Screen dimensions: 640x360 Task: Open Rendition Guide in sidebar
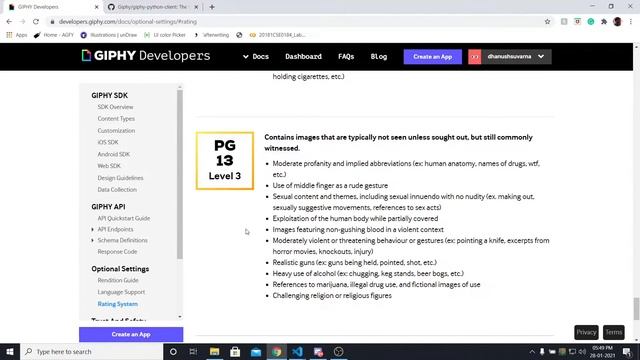118,280
